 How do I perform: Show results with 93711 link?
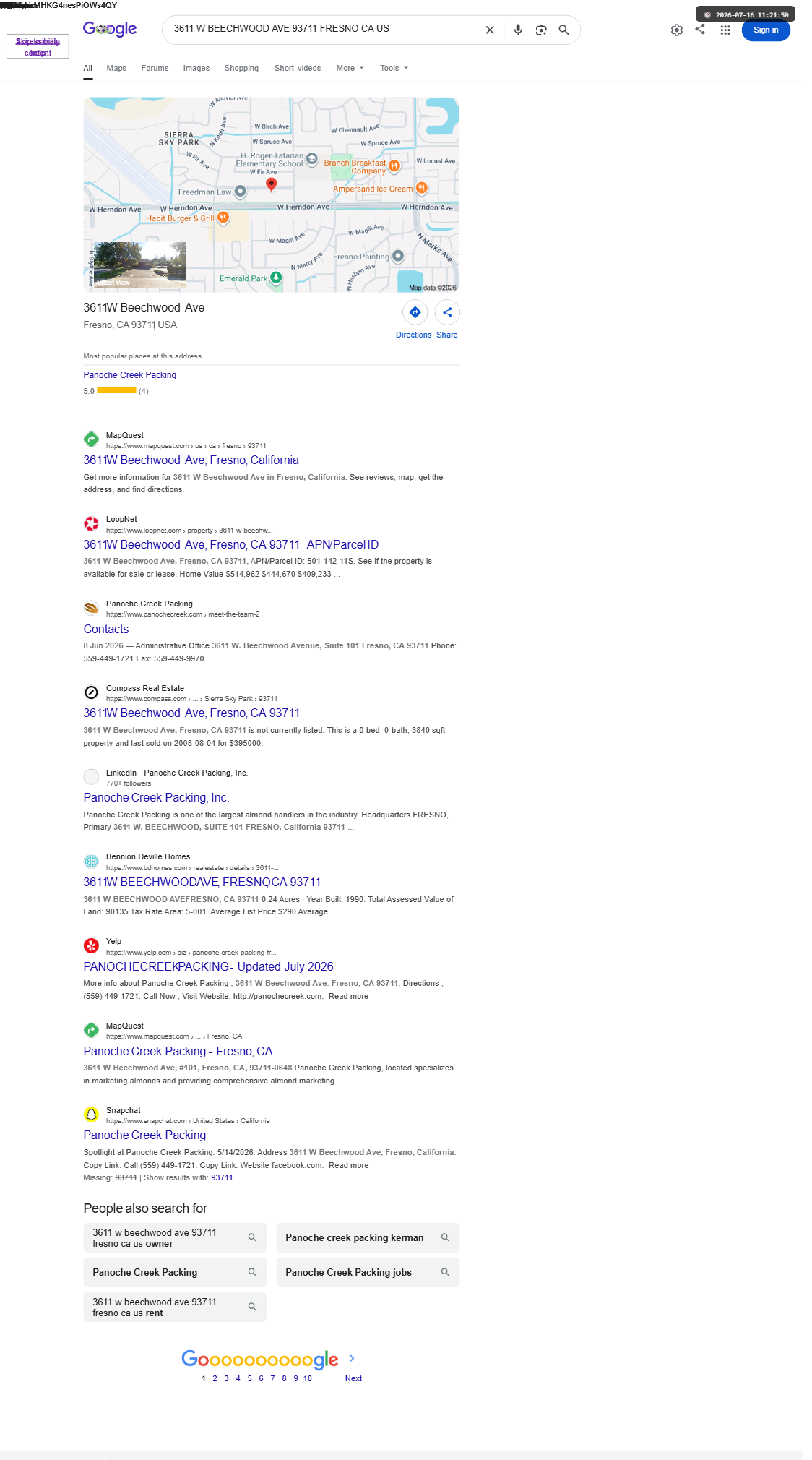pos(222,1177)
